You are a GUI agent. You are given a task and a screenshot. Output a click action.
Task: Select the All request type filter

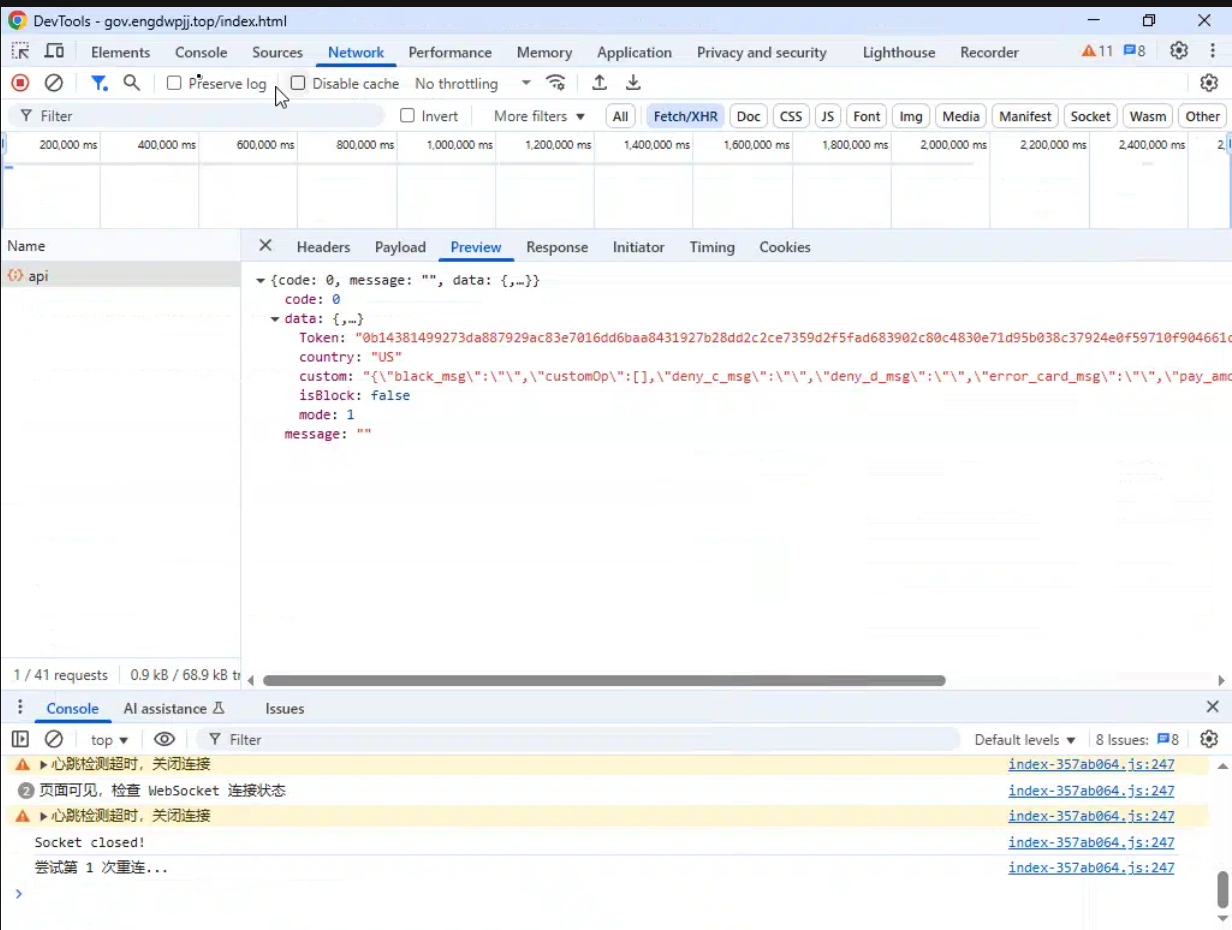point(621,116)
